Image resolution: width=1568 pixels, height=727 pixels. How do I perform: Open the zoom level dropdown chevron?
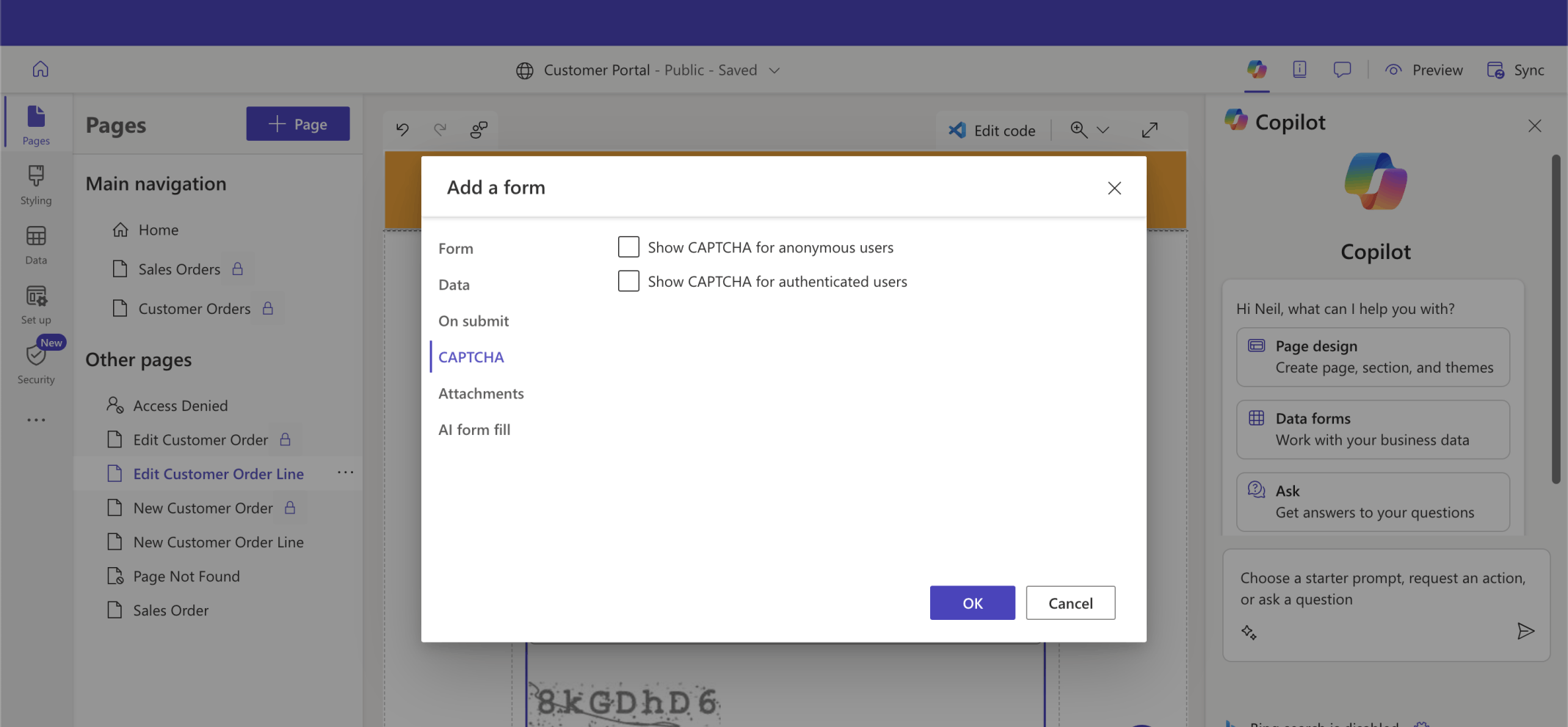tap(1103, 130)
